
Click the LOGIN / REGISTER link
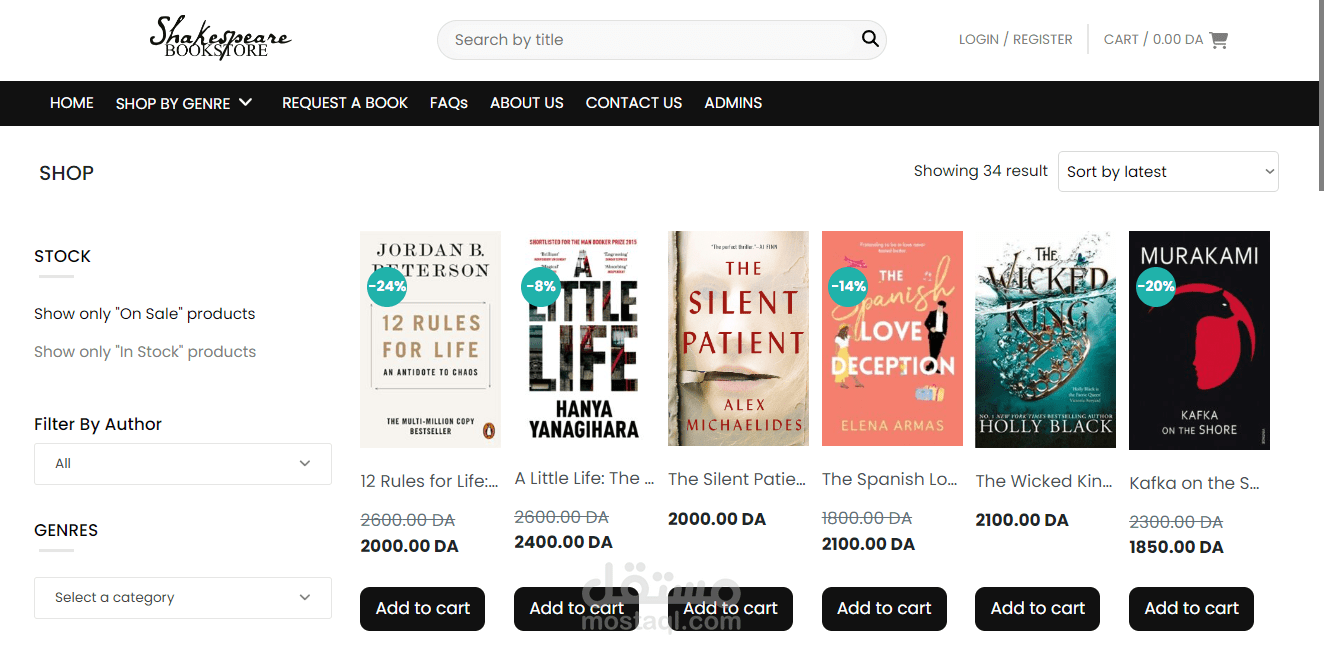1015,40
